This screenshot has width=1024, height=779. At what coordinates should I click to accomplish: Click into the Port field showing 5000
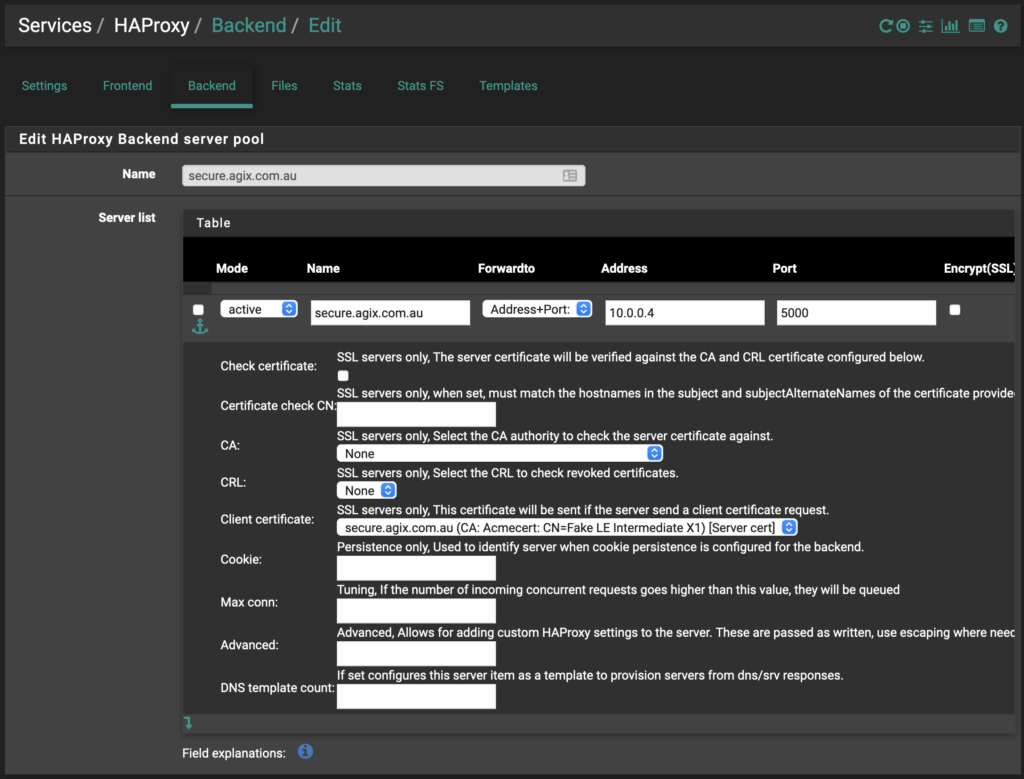click(x=856, y=313)
